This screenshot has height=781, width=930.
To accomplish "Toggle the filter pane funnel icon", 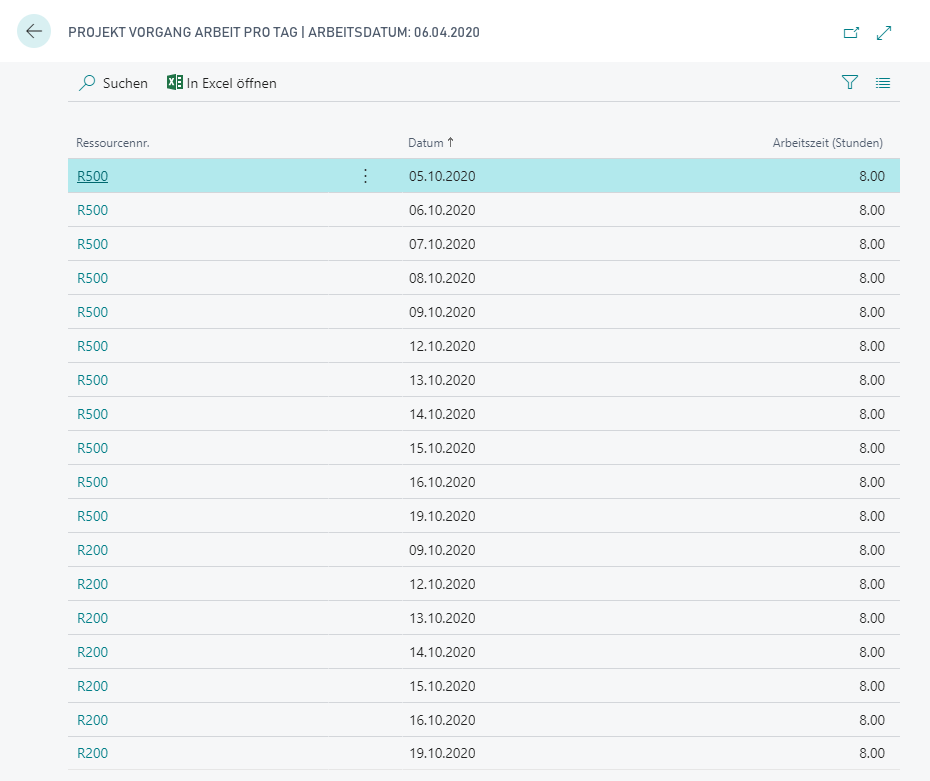I will [850, 82].
